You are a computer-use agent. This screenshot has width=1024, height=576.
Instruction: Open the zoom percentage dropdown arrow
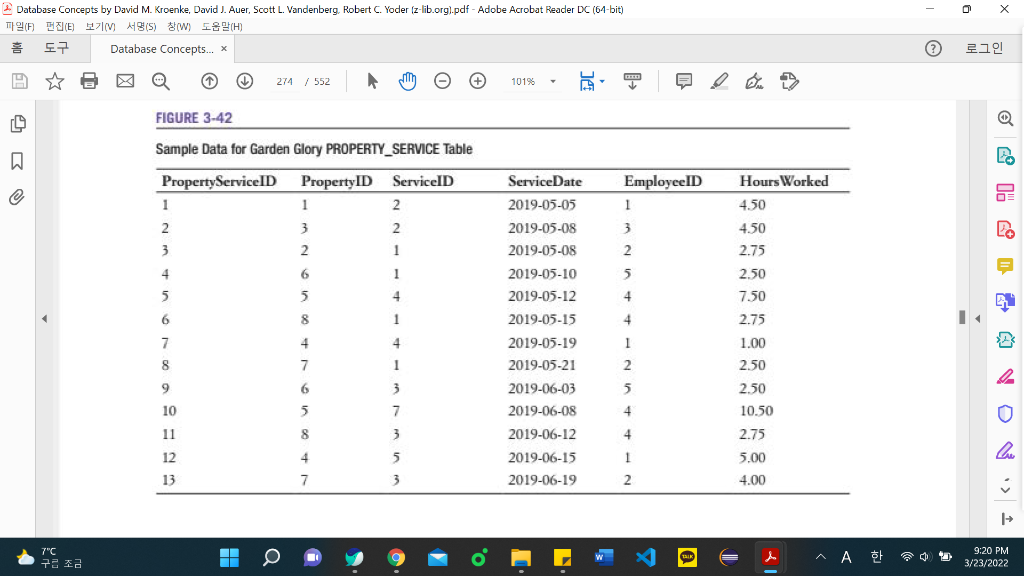553,82
